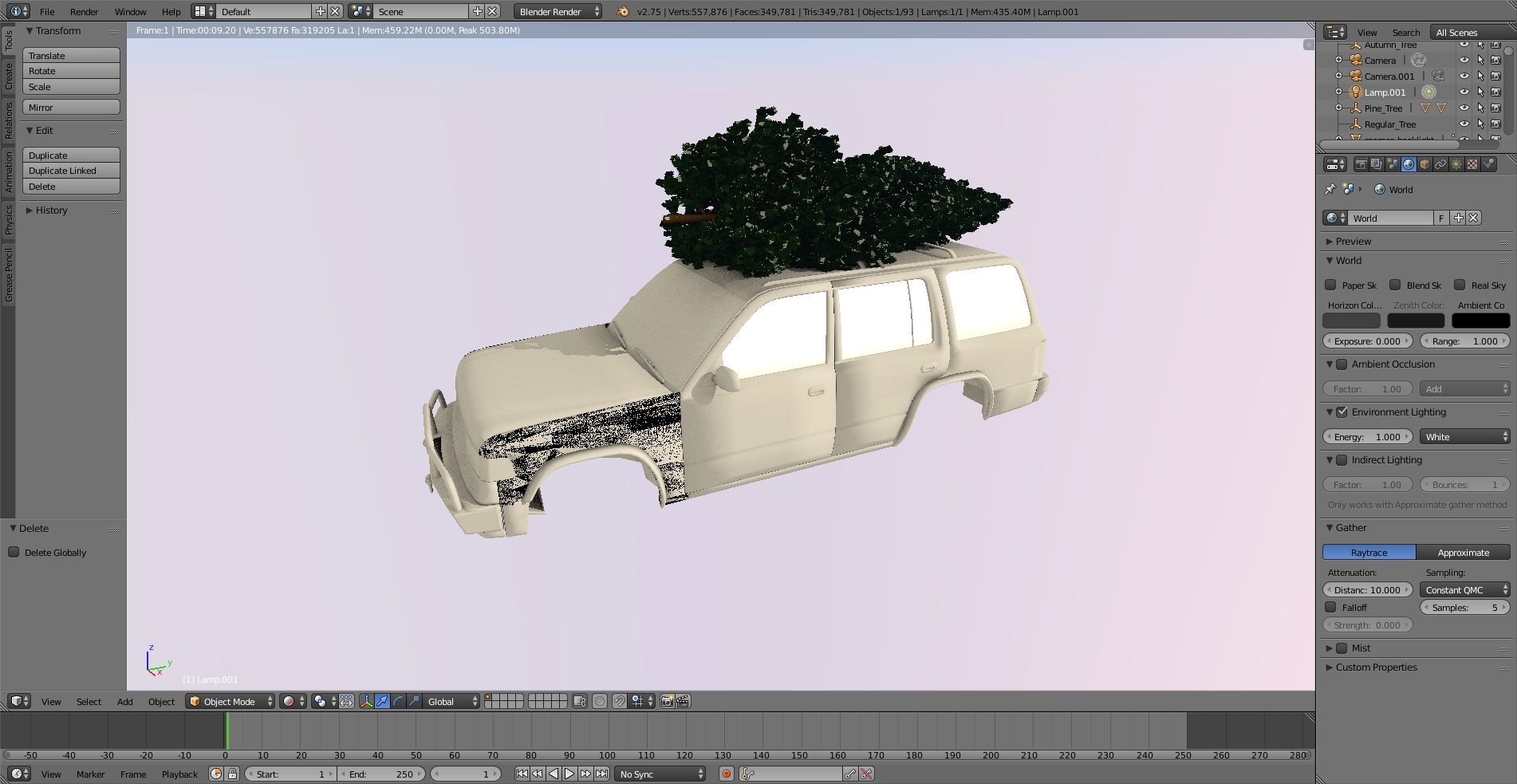Screen dimensions: 1517x784
Task: Enable the Ambient Occlusion checkbox
Action: pyautogui.click(x=1342, y=364)
